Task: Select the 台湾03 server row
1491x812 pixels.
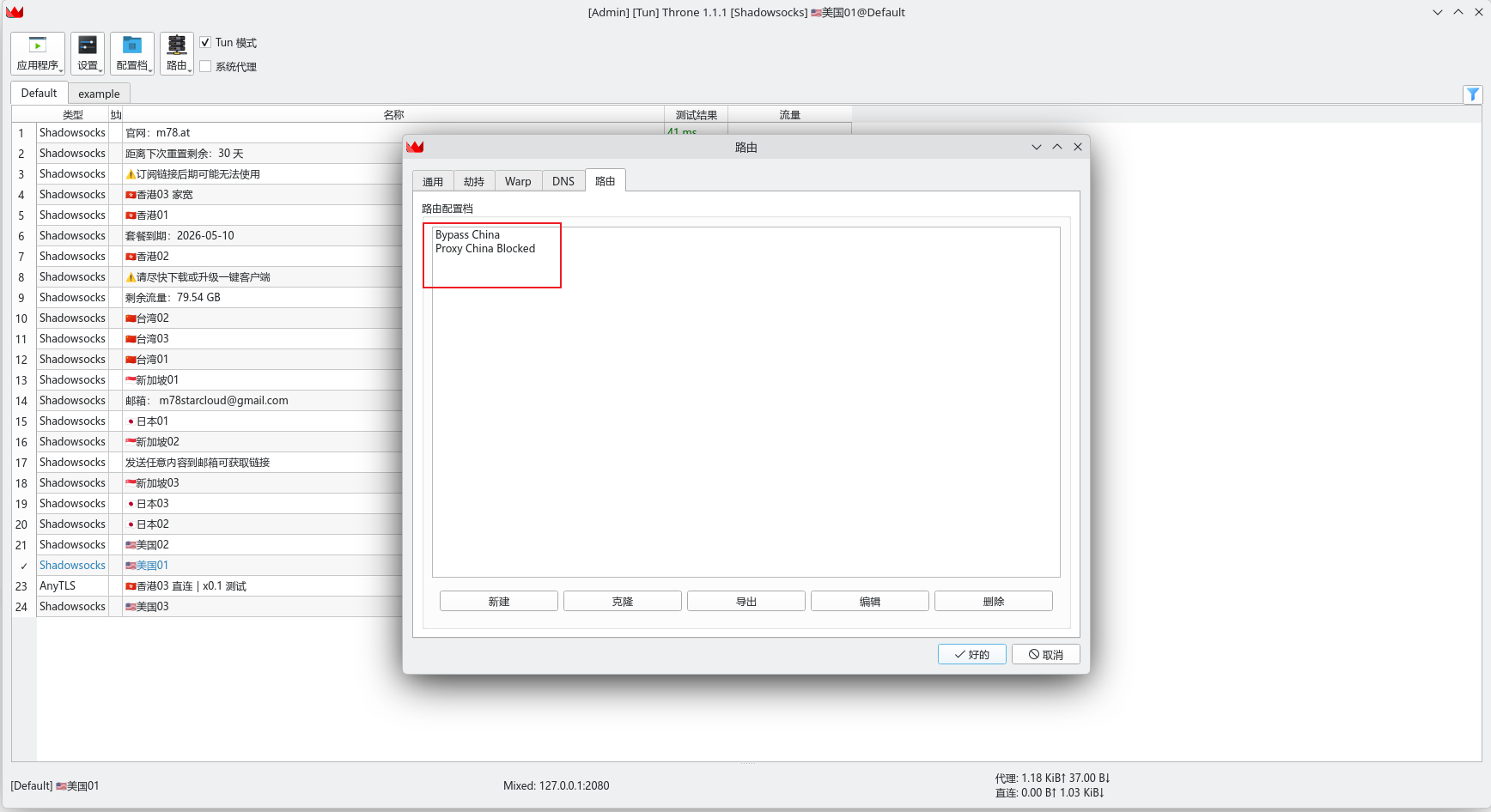Action: (x=219, y=339)
